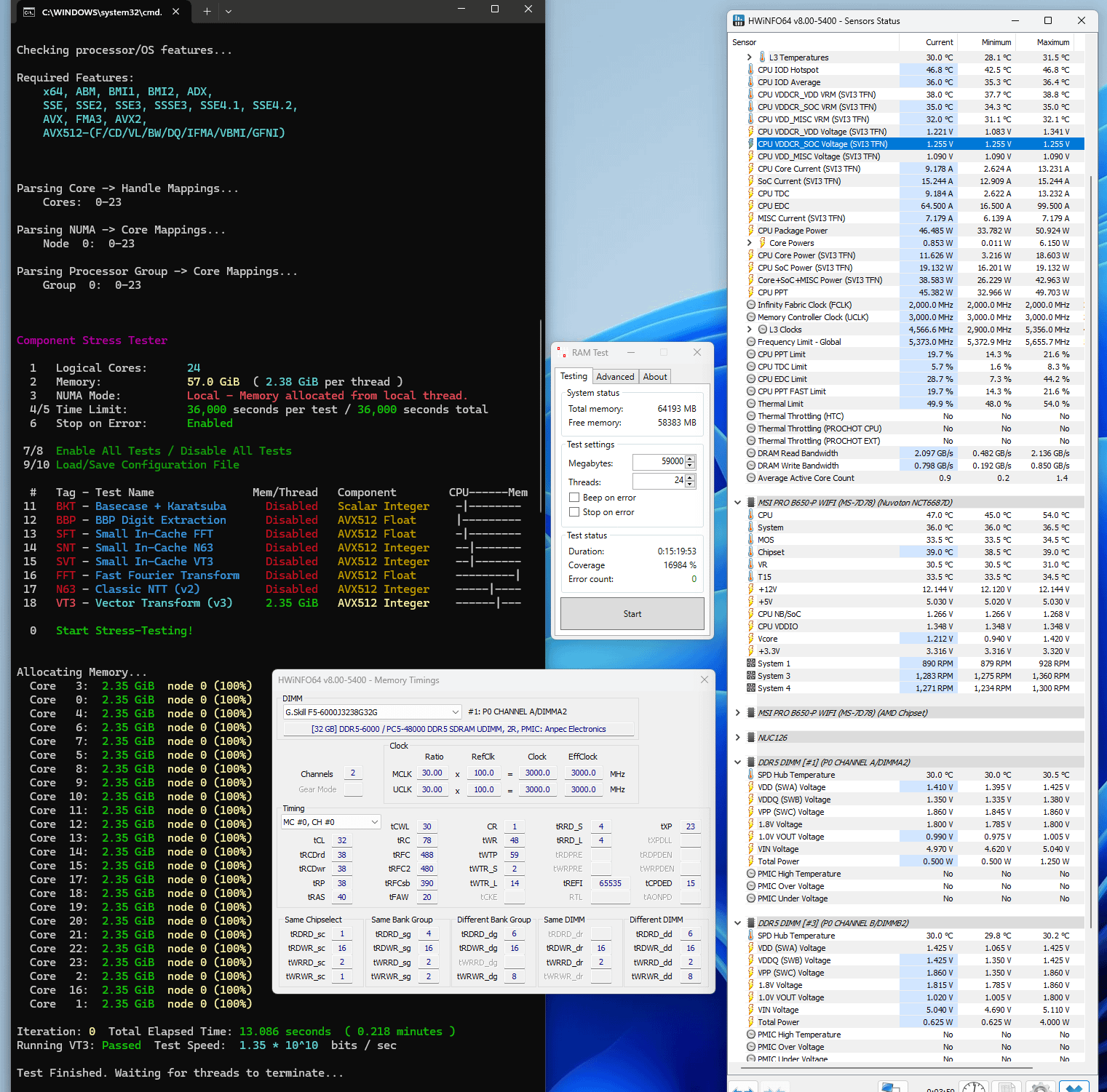Click the Maximum column header in HWiNFO

tap(1045, 42)
